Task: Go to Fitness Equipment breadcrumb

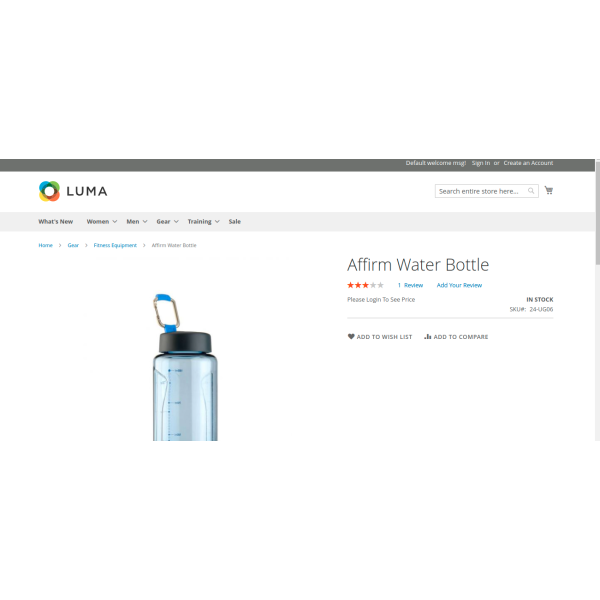Action: [x=115, y=245]
